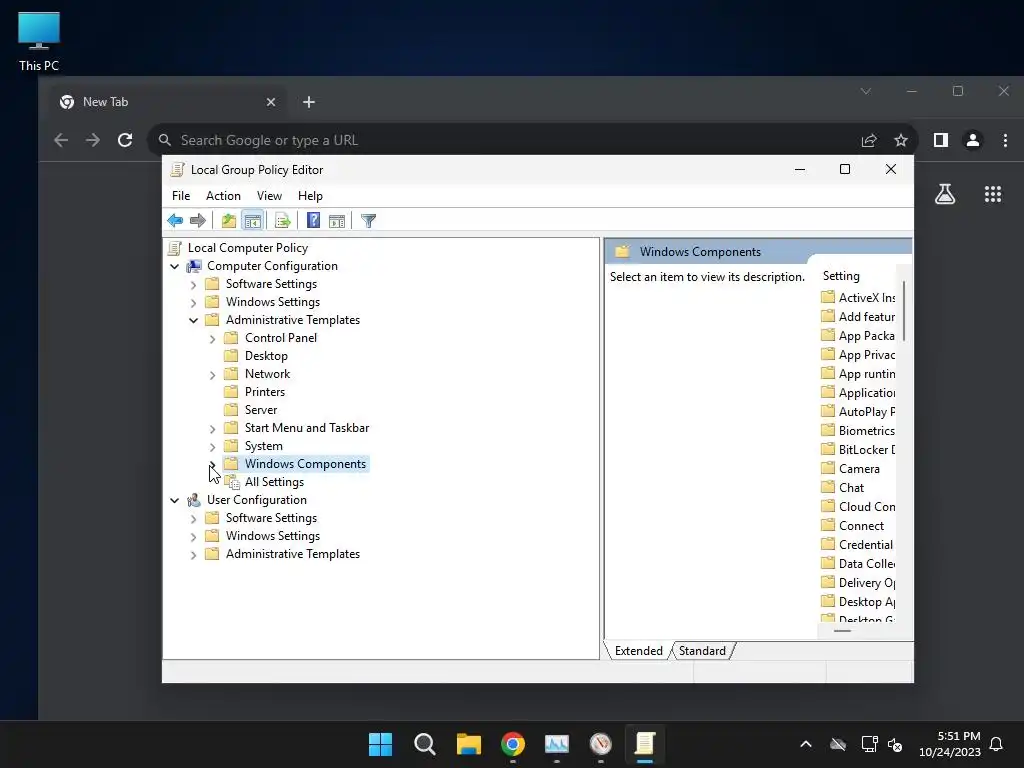1024x768 pixels.
Task: Open the This PC desktop icon
Action: (x=39, y=42)
